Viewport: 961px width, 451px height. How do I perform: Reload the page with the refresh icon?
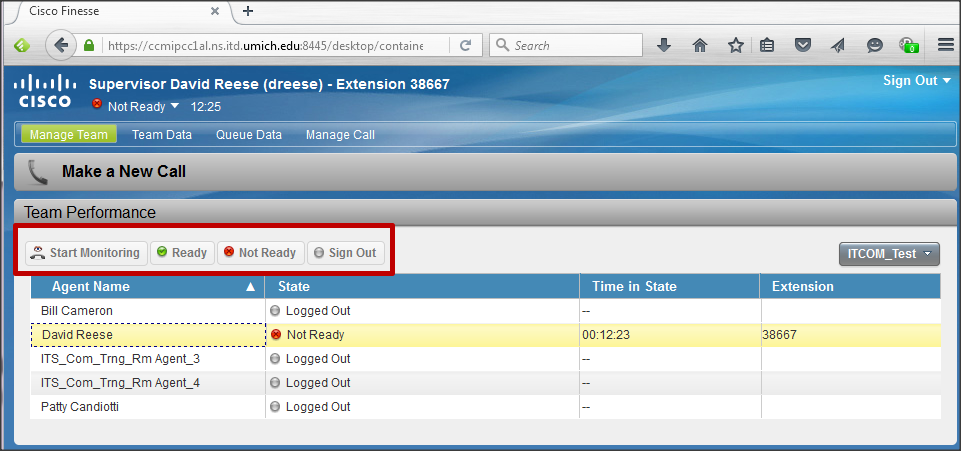(x=465, y=45)
